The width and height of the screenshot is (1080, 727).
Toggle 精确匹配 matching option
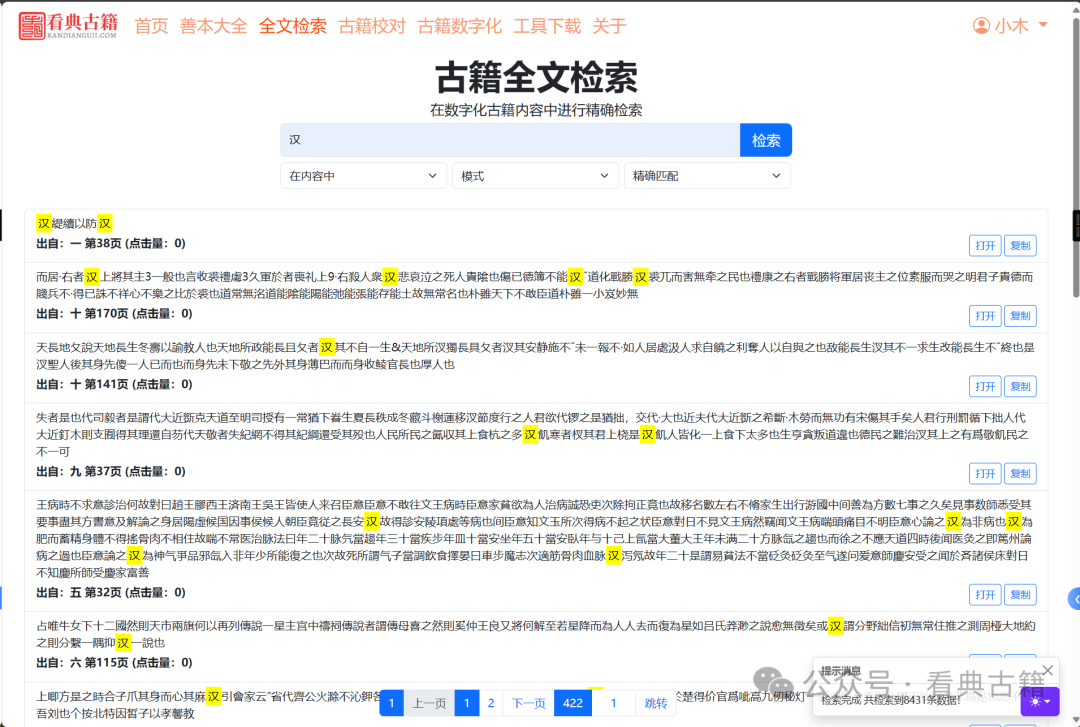point(707,175)
